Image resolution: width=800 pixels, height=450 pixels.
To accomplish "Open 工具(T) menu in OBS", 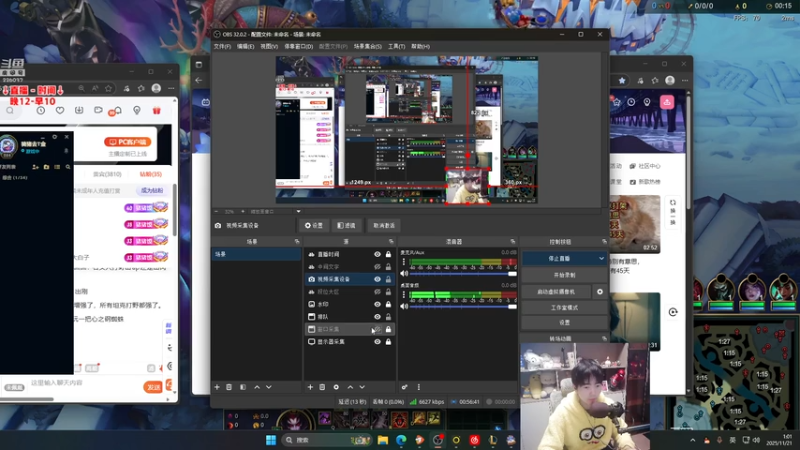I will [x=396, y=46].
